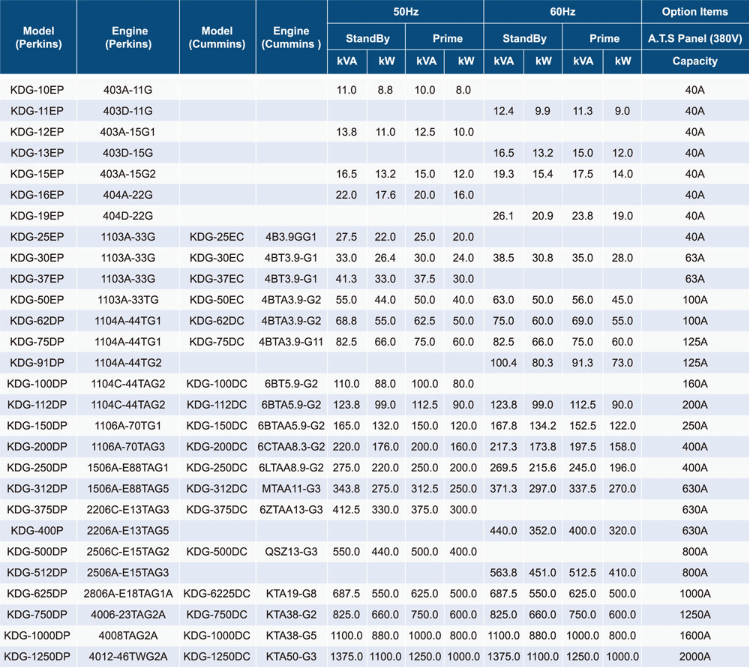
Task: Select model cell KDG-512DP
Action: coord(37,573)
